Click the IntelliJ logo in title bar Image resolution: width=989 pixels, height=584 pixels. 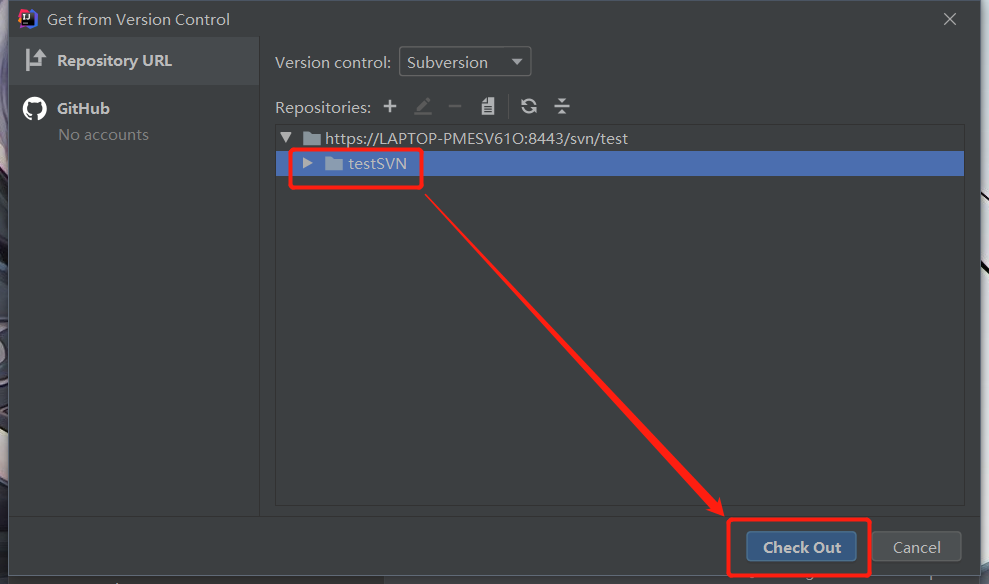point(27,19)
